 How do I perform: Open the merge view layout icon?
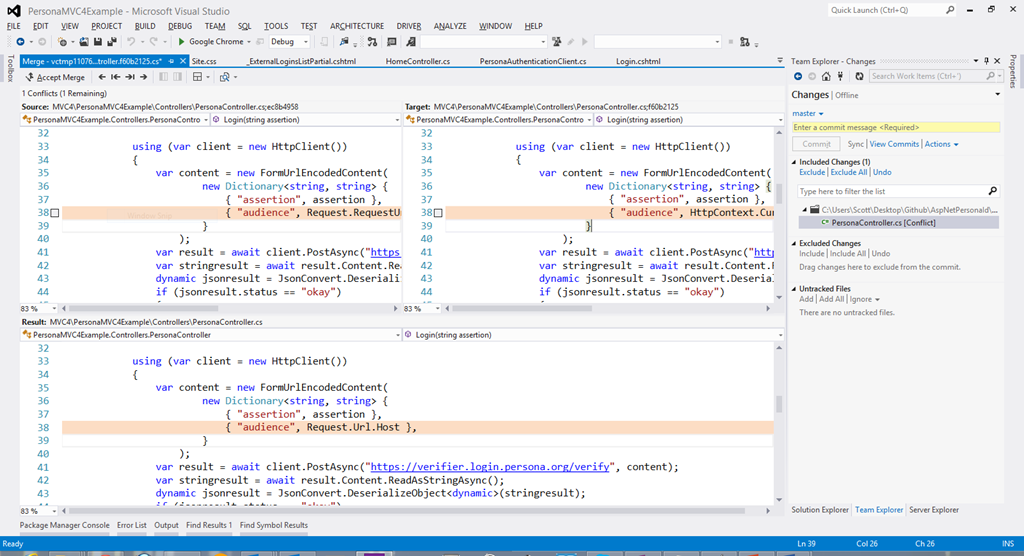tap(197, 77)
